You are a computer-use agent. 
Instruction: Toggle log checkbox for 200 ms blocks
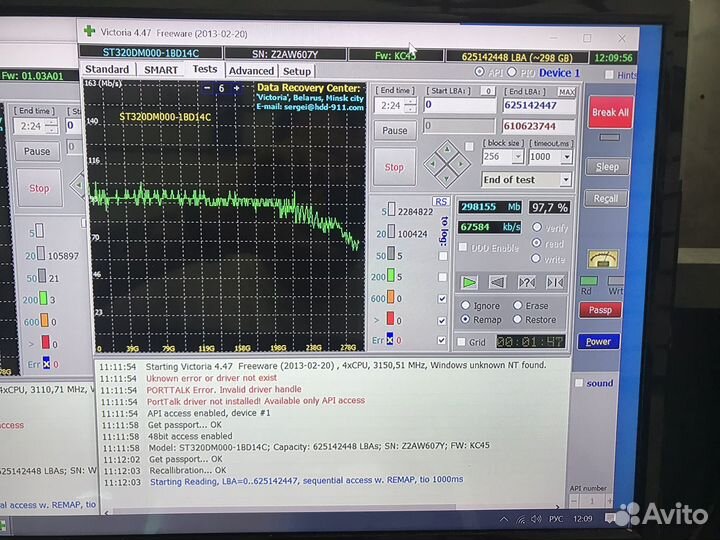(x=442, y=277)
